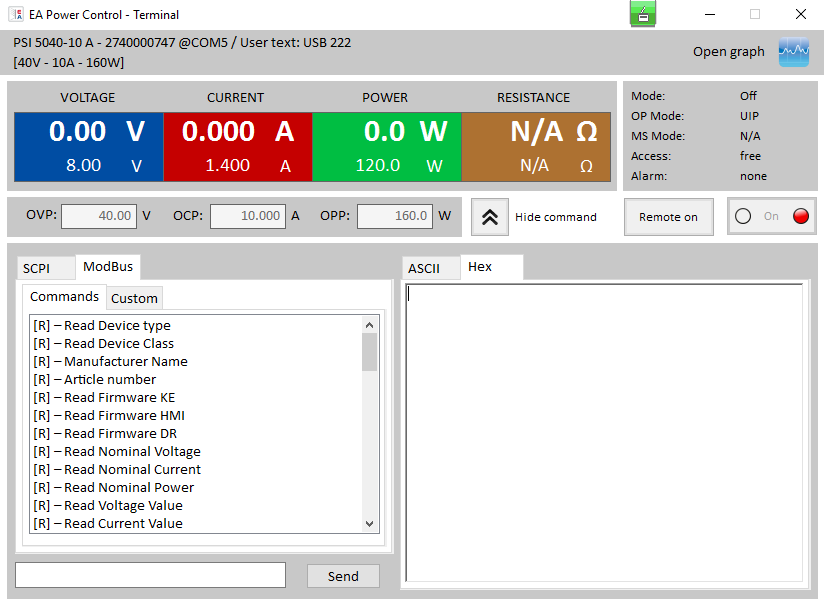
Task: Click the EA Power Control app icon
Action: (x=17, y=15)
